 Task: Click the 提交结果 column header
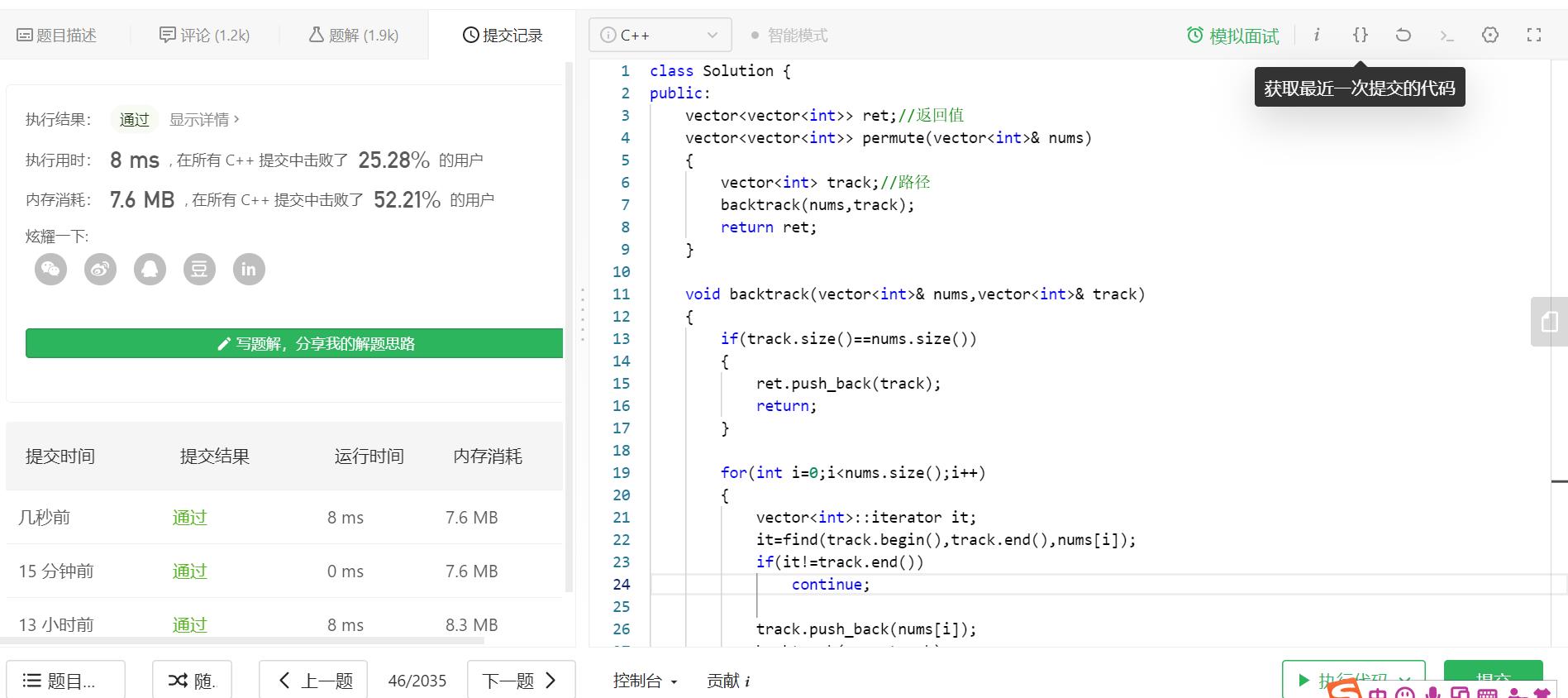[x=215, y=457]
